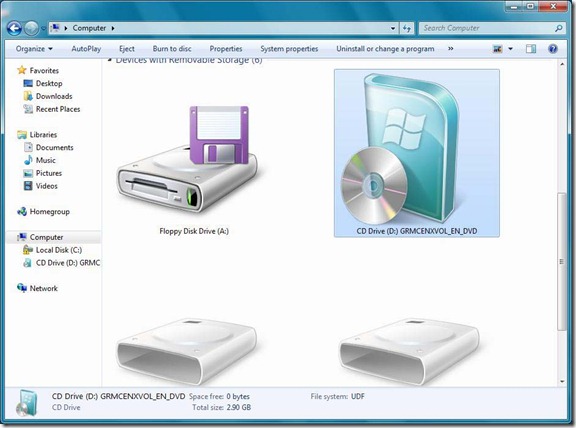The height and width of the screenshot is (428, 576).
Task: Click the Homegroup icon
Action: click(22, 212)
